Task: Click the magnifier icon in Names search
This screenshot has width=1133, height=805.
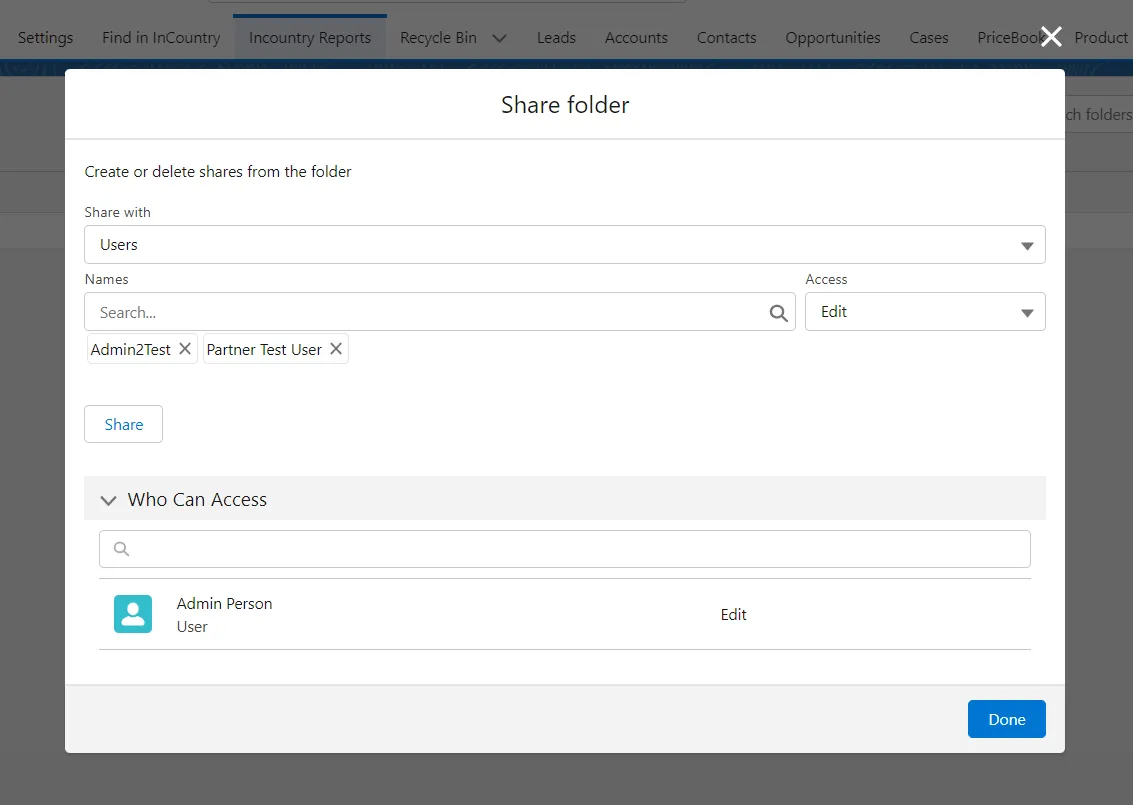Action: click(778, 313)
